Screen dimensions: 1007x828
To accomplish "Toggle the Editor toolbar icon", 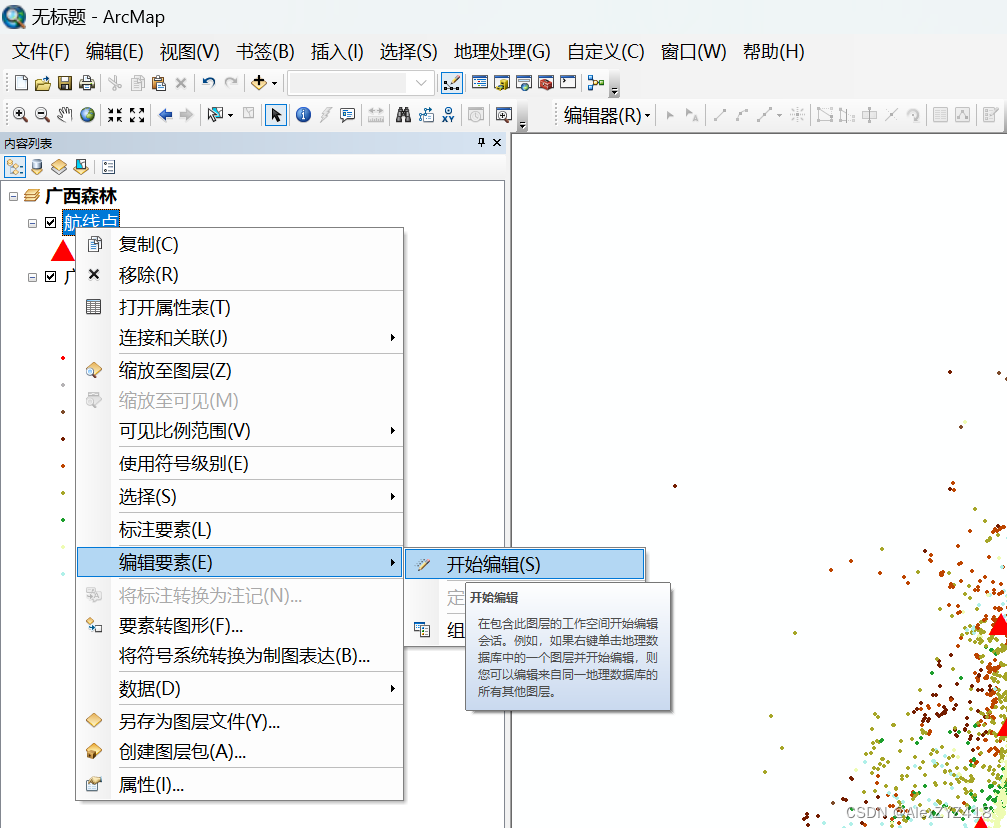I will (x=451, y=83).
